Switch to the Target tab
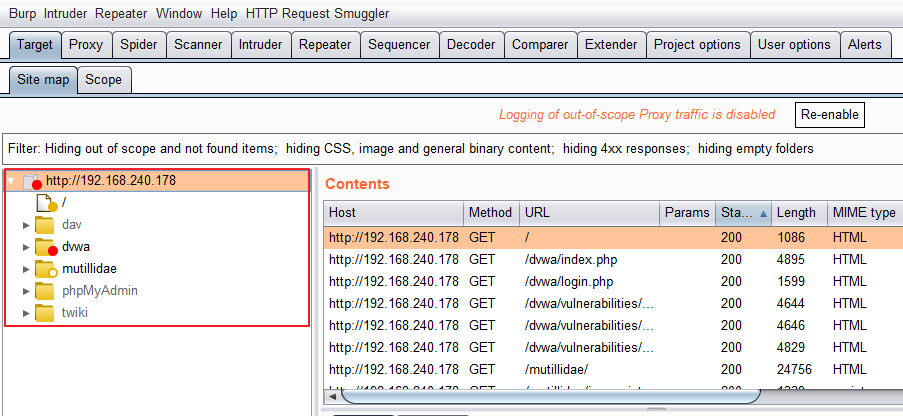The width and height of the screenshot is (903, 416). pos(35,45)
